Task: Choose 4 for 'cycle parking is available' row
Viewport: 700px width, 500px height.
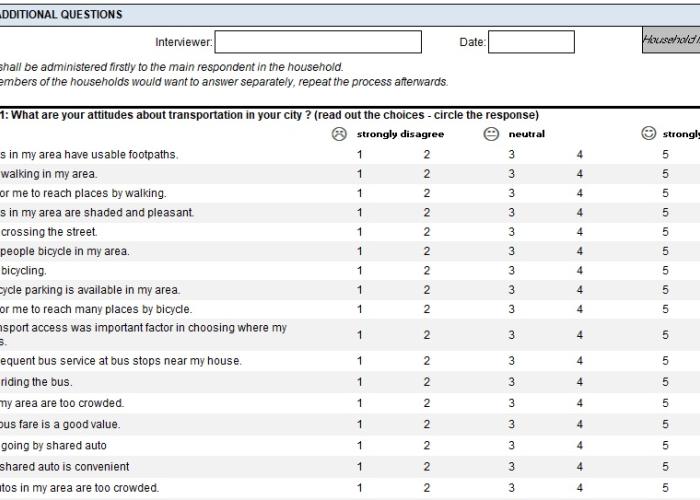Action: [579, 290]
